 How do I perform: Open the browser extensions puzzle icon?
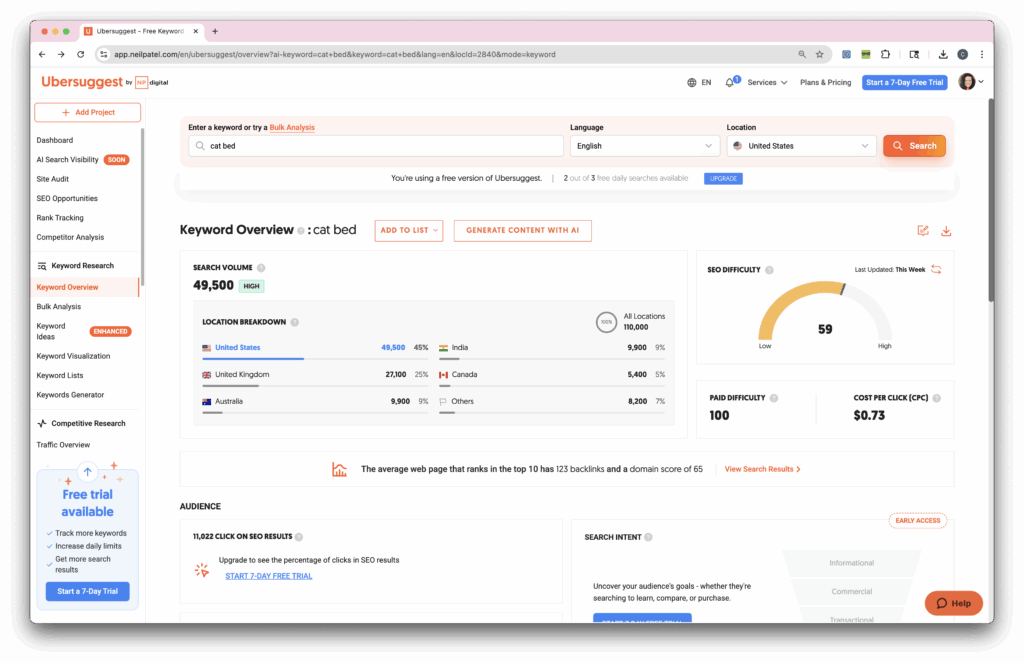pos(886,55)
